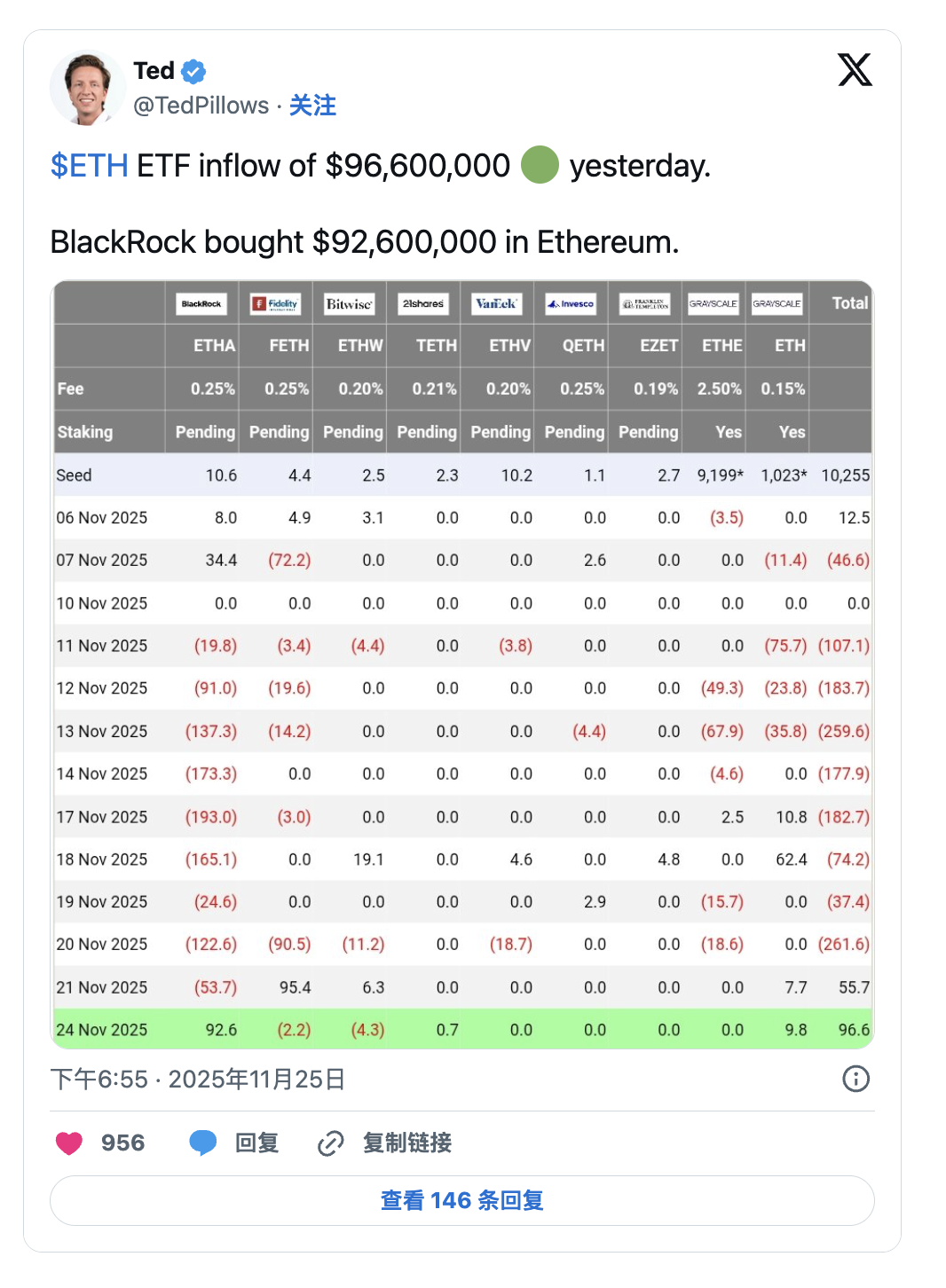Image resolution: width=946 pixels, height=1288 pixels.
Task: Click the reply speech bubble icon
Action: click(202, 1143)
